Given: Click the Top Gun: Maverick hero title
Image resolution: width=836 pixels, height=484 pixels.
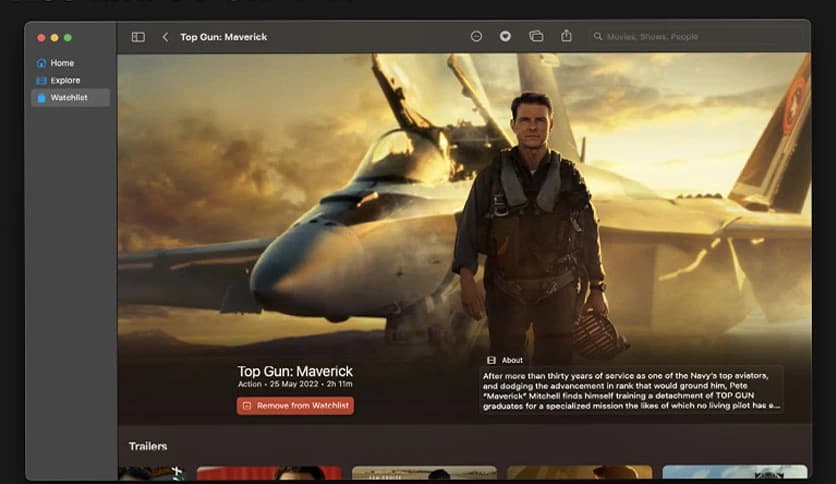Looking at the screenshot, I should [x=295, y=371].
